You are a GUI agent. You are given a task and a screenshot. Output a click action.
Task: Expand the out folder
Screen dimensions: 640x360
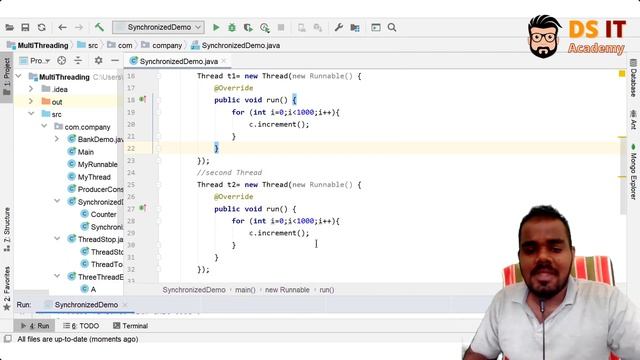click(31, 101)
